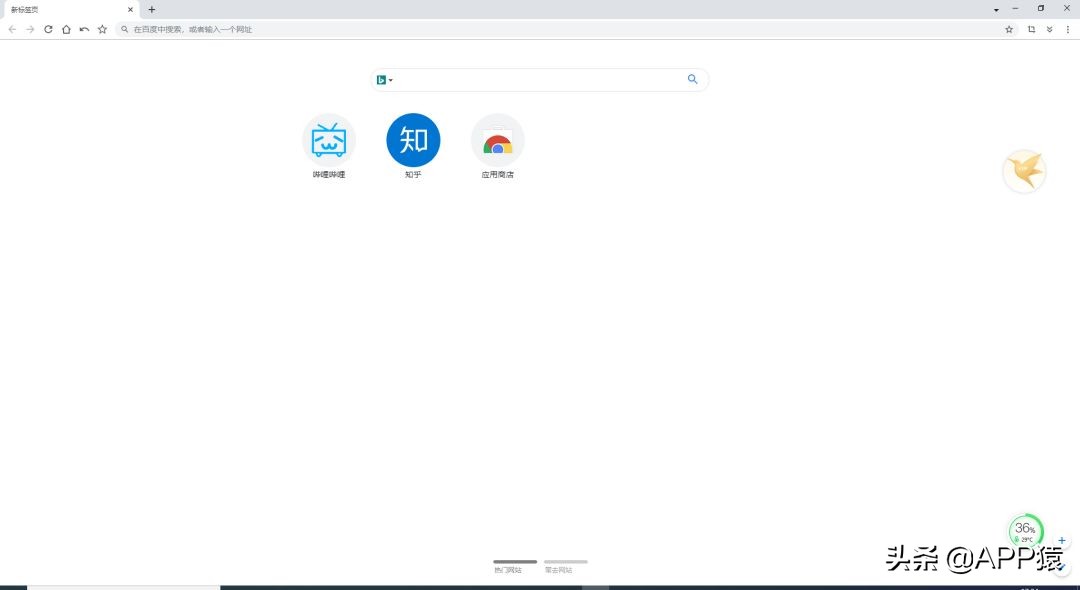
Task: Open the Bing search engine dropdown
Action: coord(384,80)
